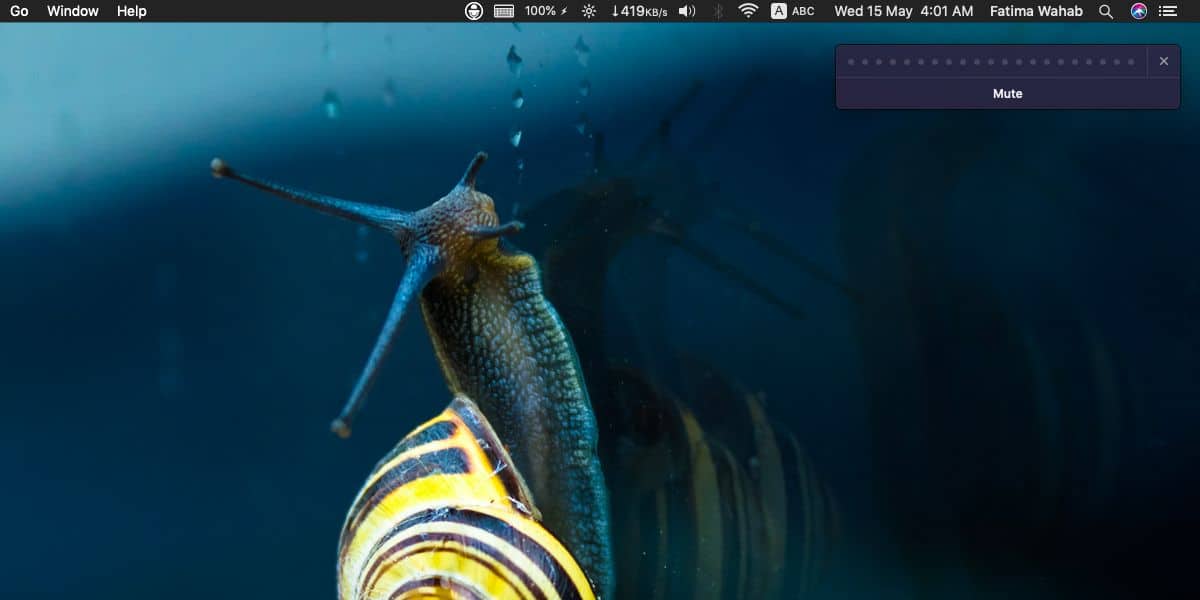The width and height of the screenshot is (1200, 600).
Task: Open the brightness sun icon menu
Action: [x=589, y=11]
